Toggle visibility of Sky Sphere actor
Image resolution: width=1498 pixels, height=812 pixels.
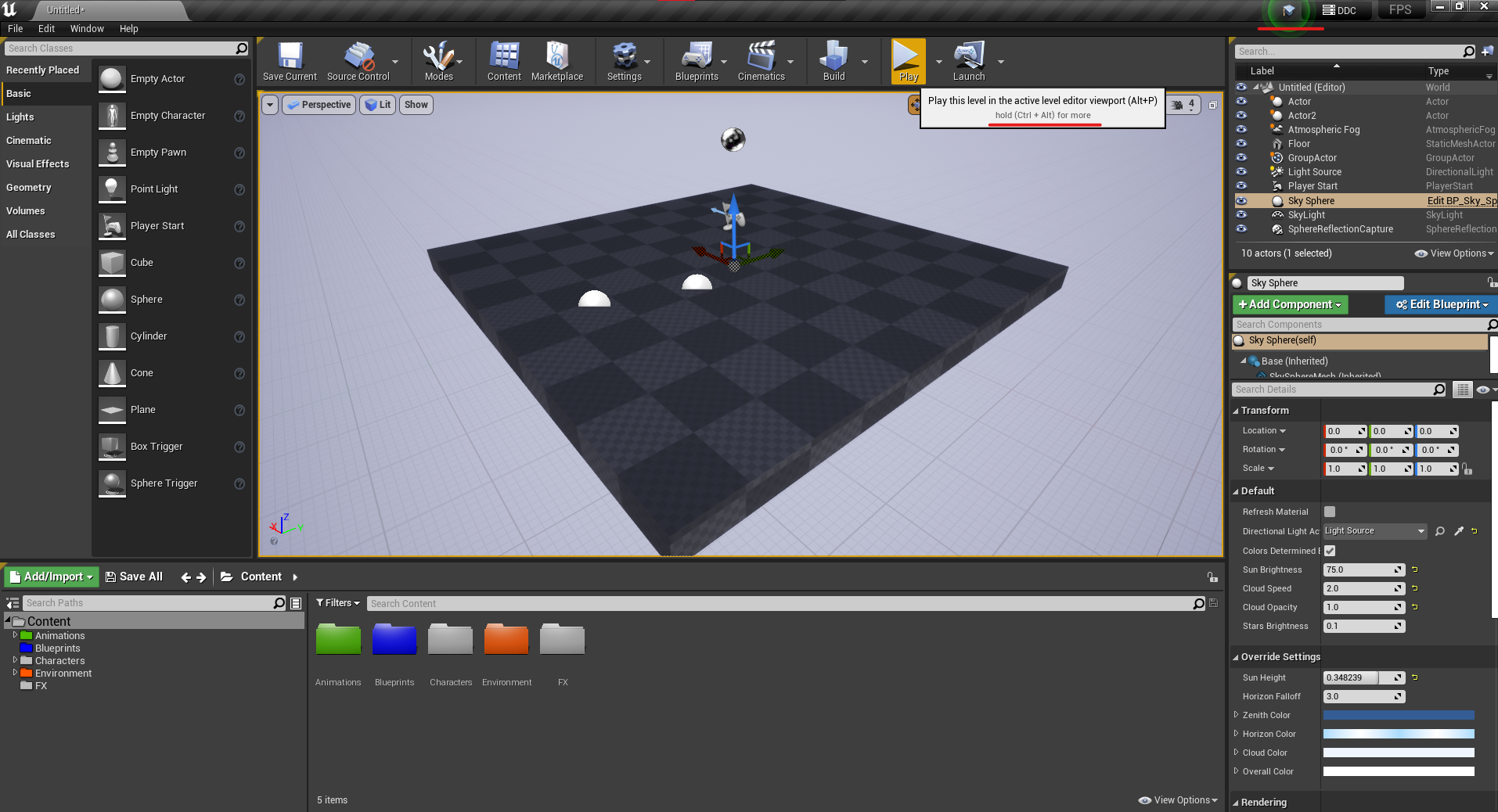coord(1241,201)
